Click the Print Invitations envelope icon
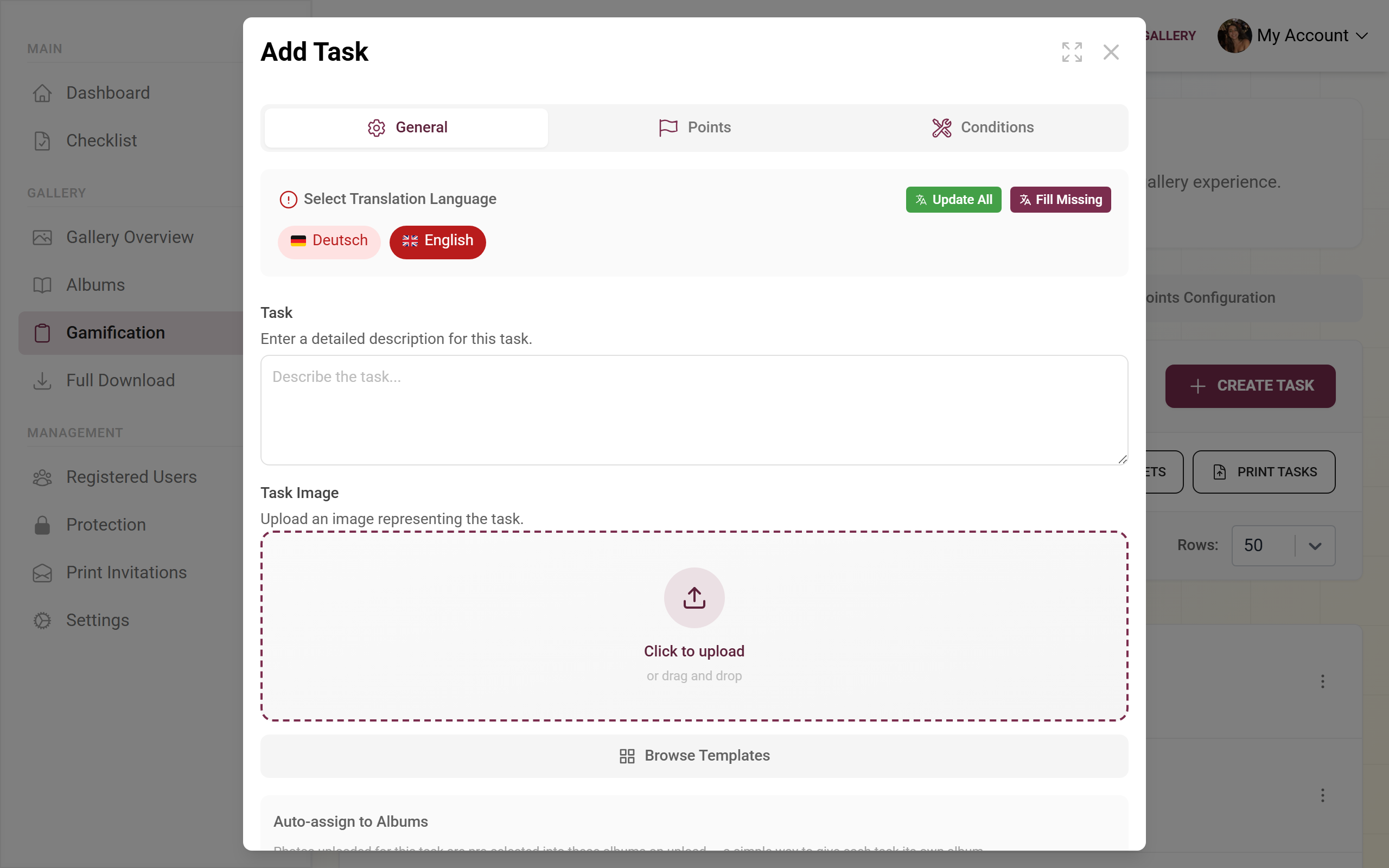The height and width of the screenshot is (868, 1389). click(42, 572)
